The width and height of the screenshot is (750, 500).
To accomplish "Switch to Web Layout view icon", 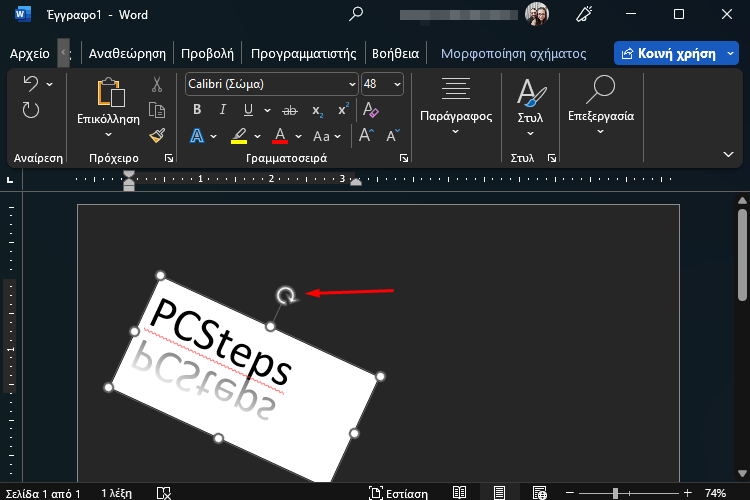I will pos(540,493).
